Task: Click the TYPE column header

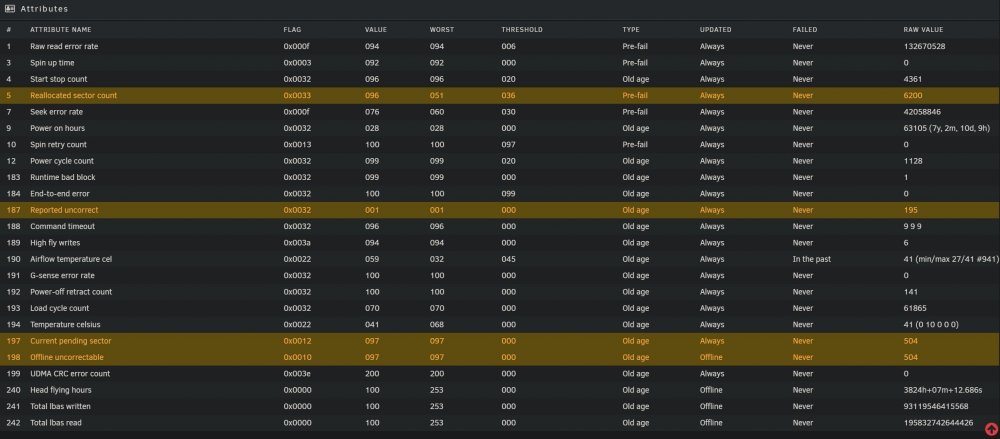Action: click(x=631, y=30)
